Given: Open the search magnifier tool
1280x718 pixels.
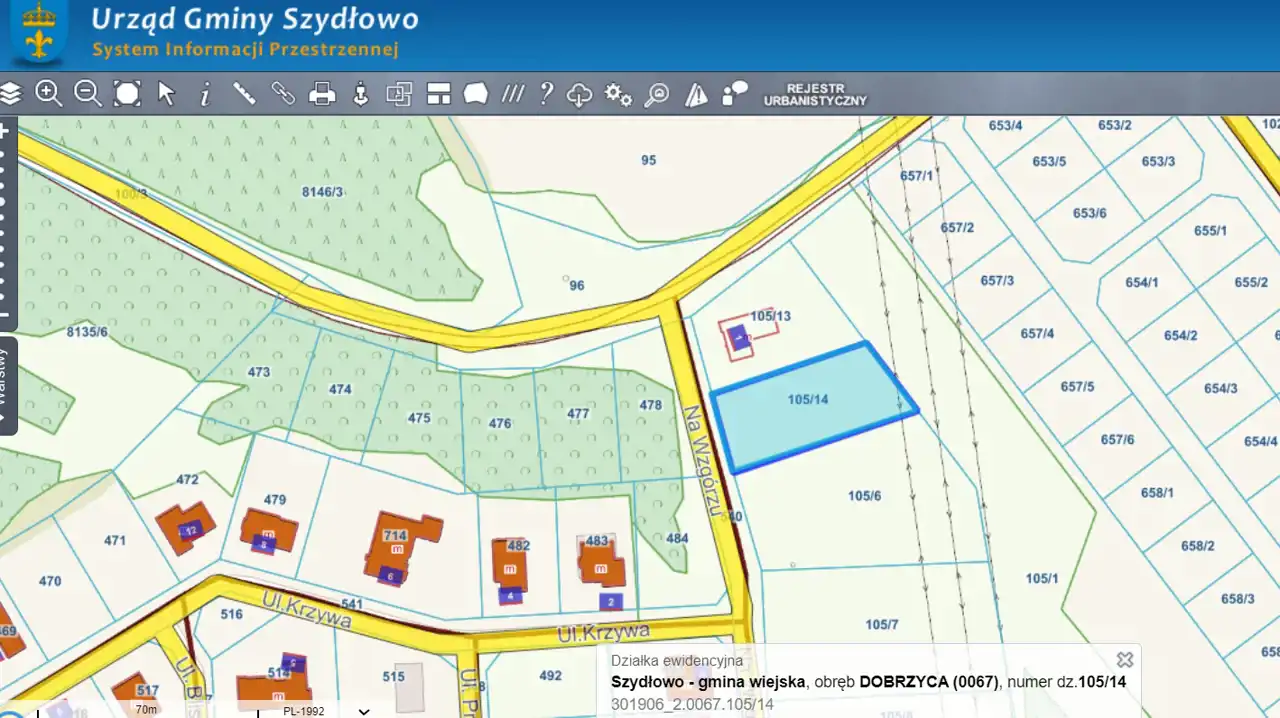Looking at the screenshot, I should (x=657, y=95).
